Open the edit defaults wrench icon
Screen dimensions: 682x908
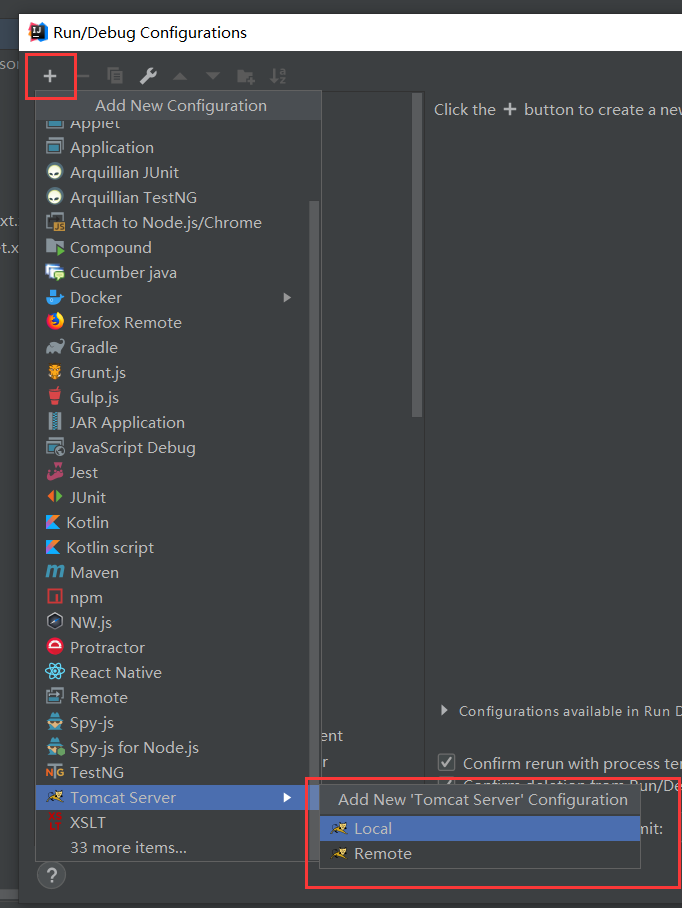[x=148, y=76]
